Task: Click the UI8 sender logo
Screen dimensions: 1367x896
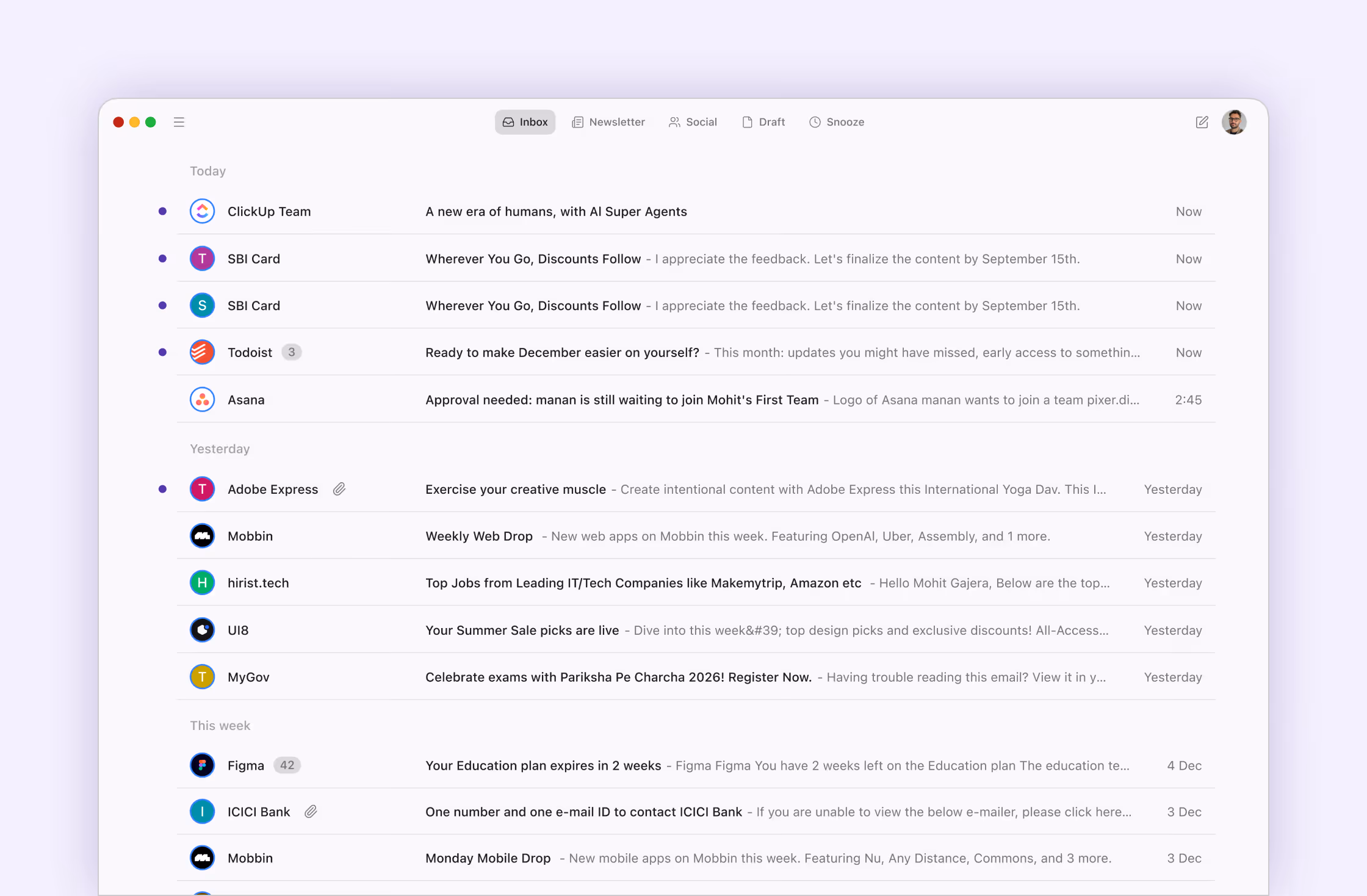Action: [x=202, y=630]
